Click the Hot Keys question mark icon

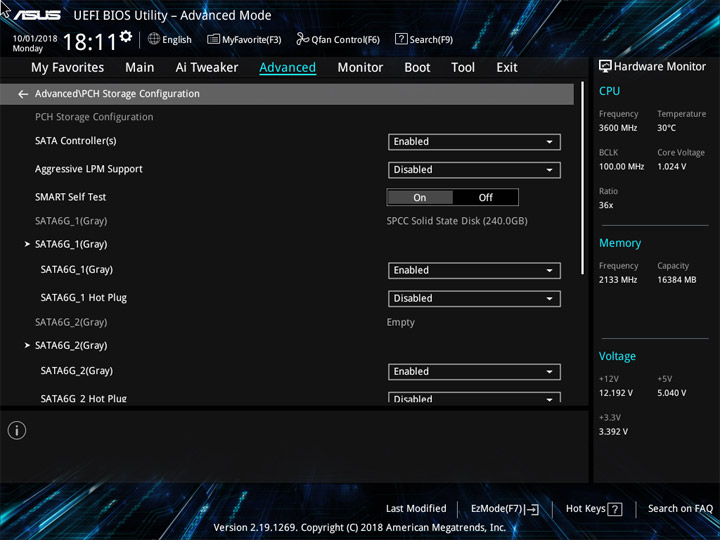click(615, 509)
